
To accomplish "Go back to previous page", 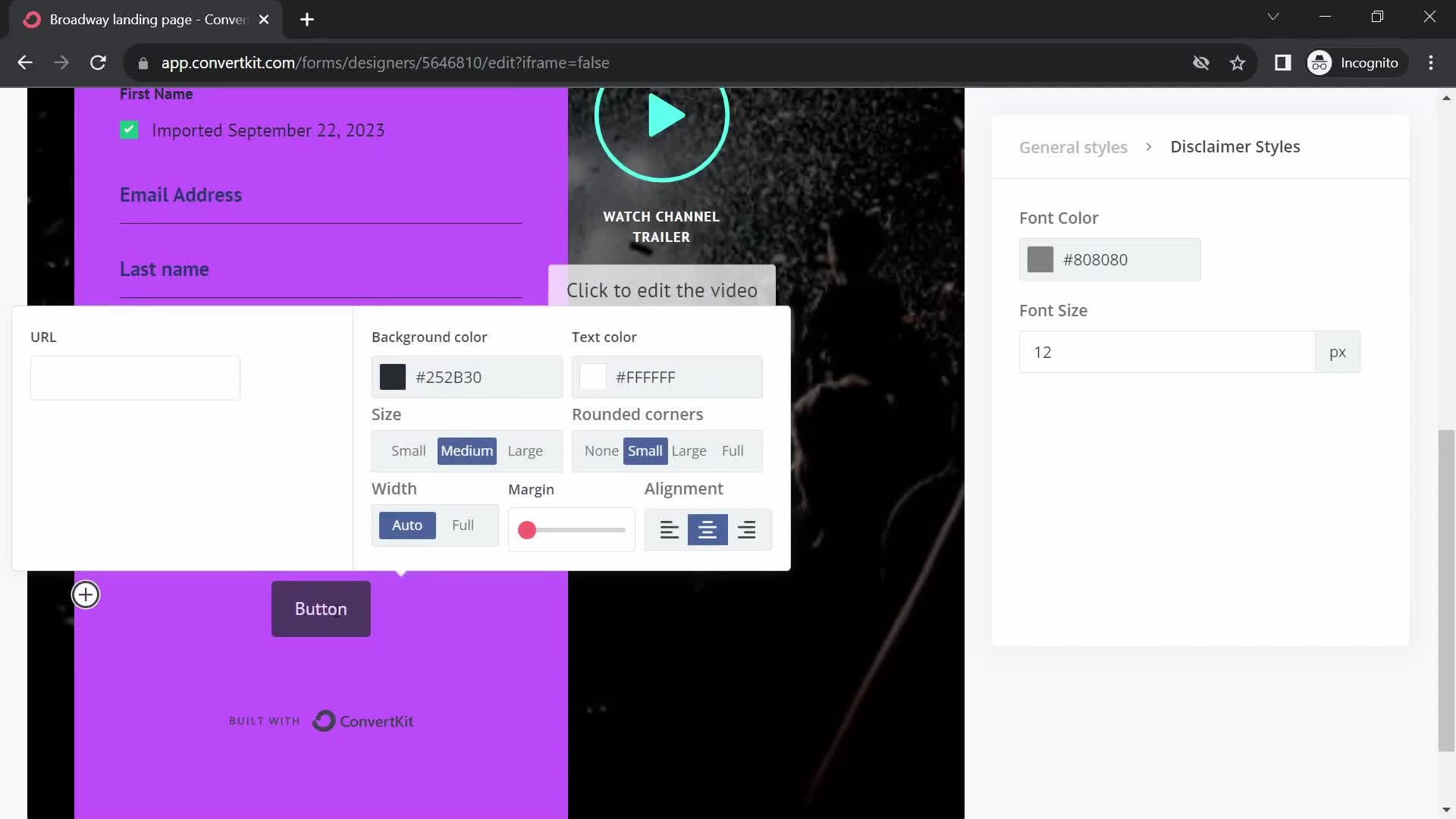I will (25, 63).
